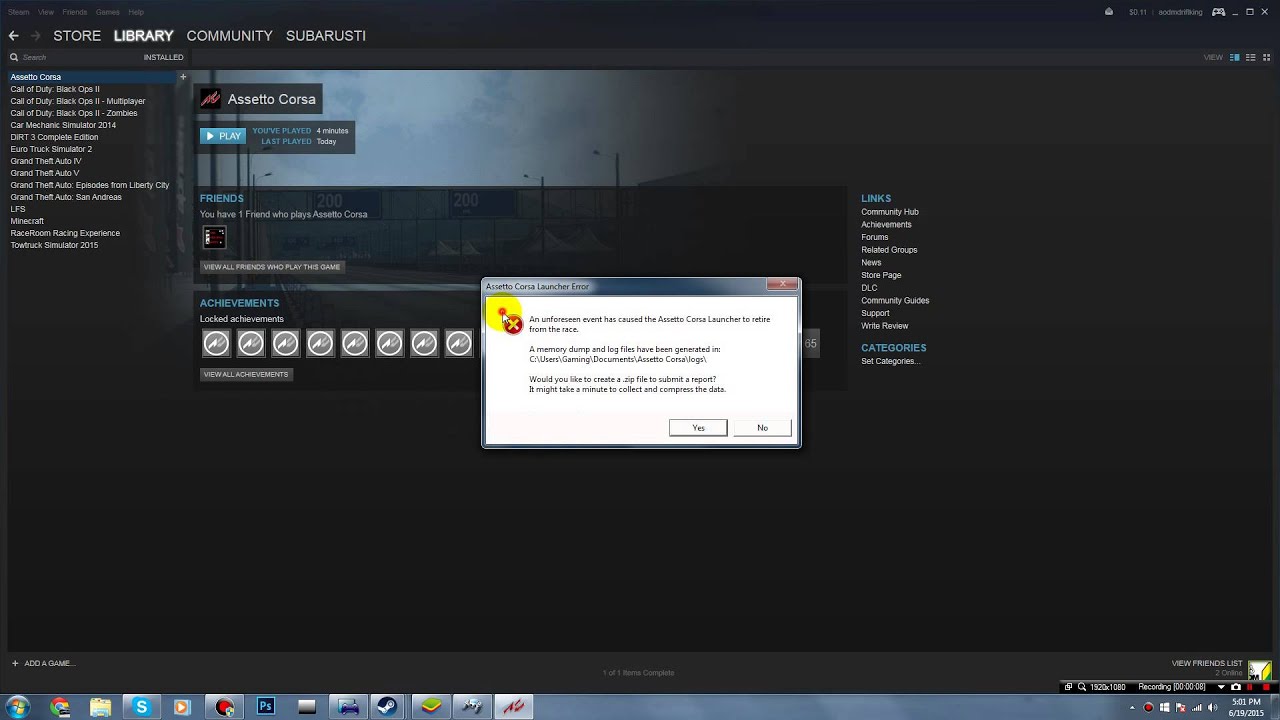
Task: Click the $0.11 wallet balance
Action: pos(1138,12)
